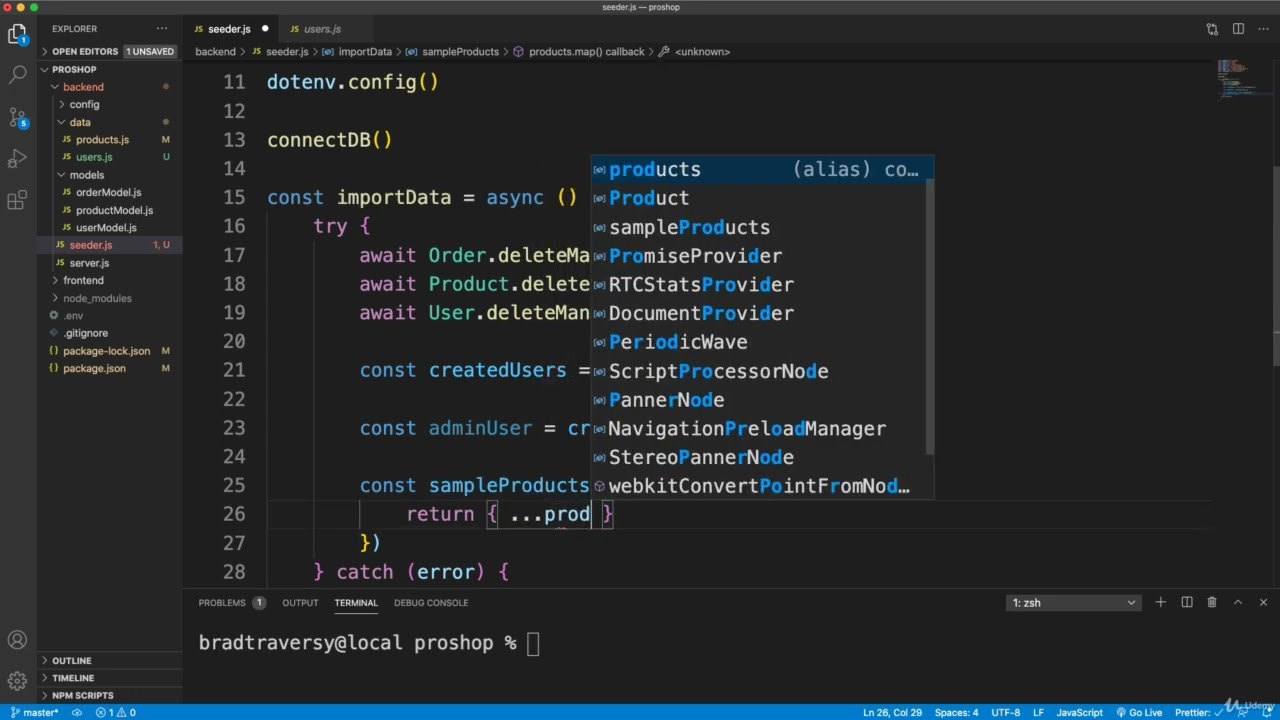Click the open changes icon in editor toolbar

[x=1212, y=29]
